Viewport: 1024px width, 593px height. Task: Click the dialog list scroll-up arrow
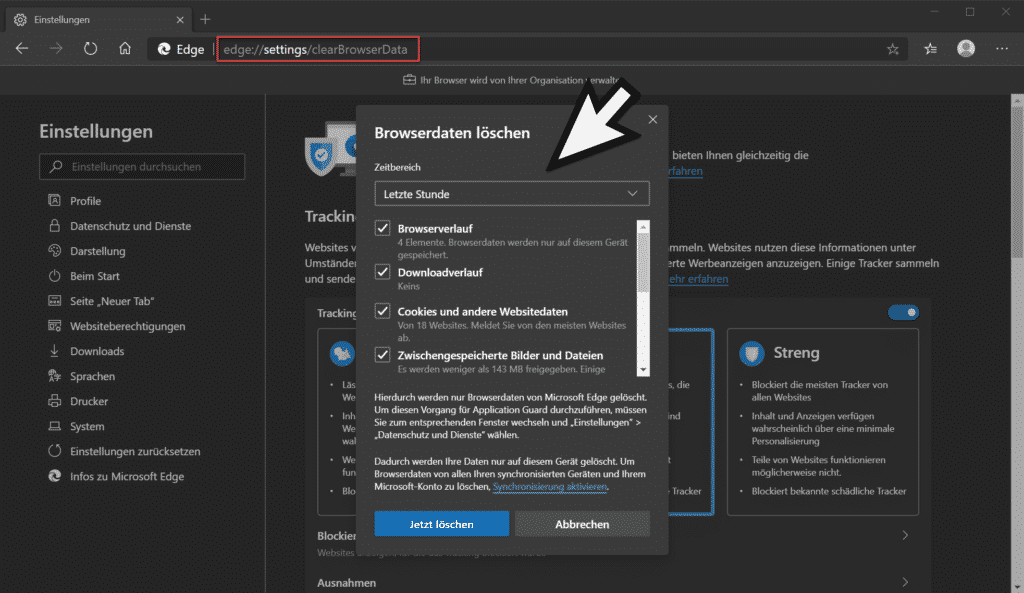tap(643, 227)
